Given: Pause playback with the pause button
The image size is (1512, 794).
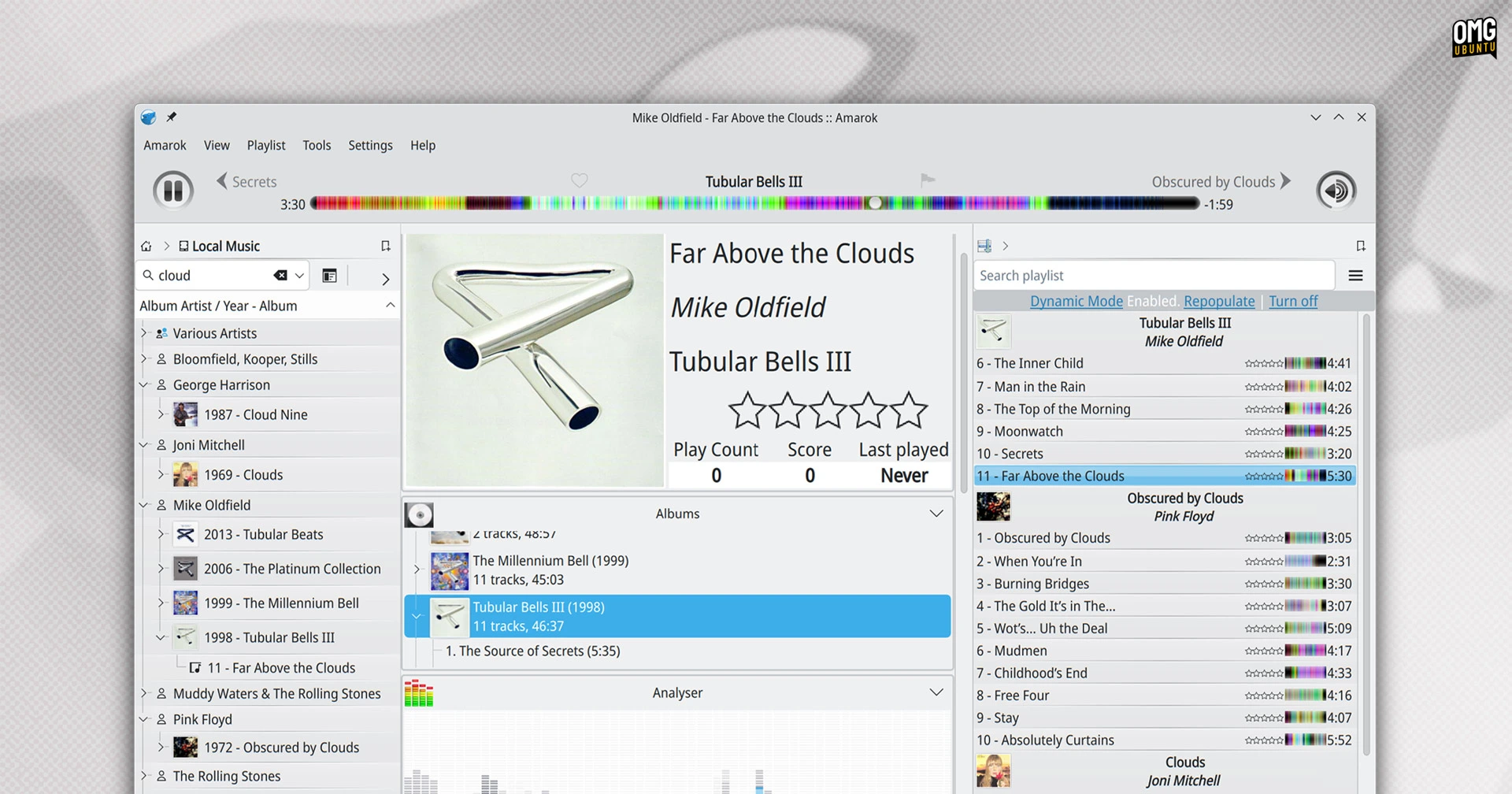Looking at the screenshot, I should [173, 191].
